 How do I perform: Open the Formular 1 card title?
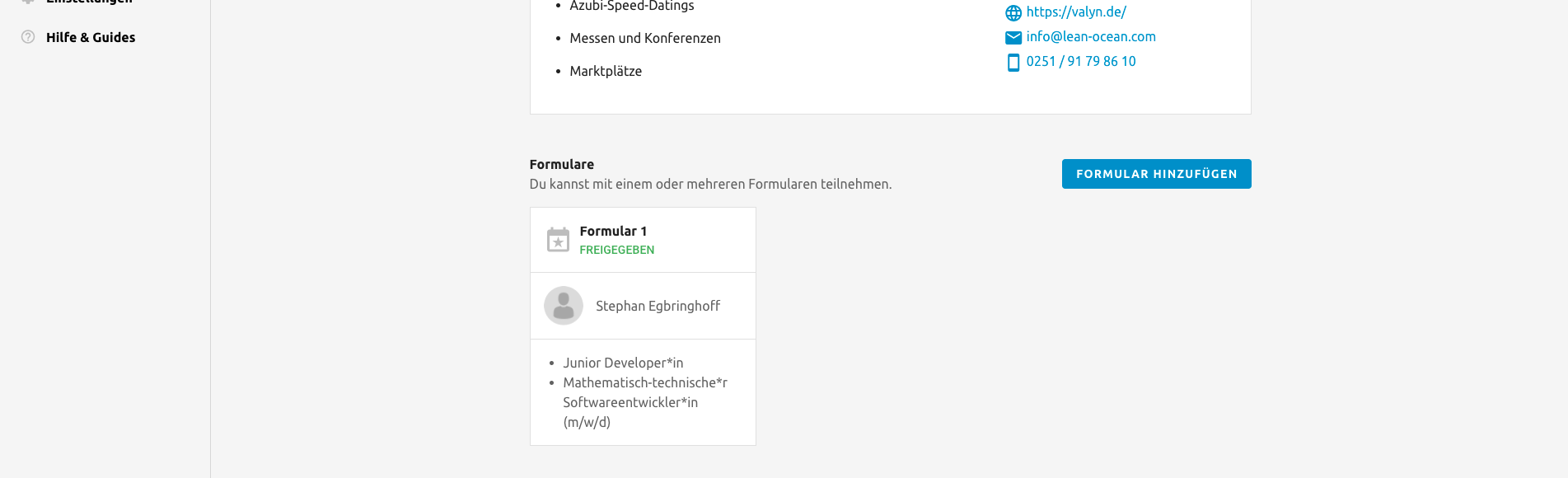(x=613, y=231)
